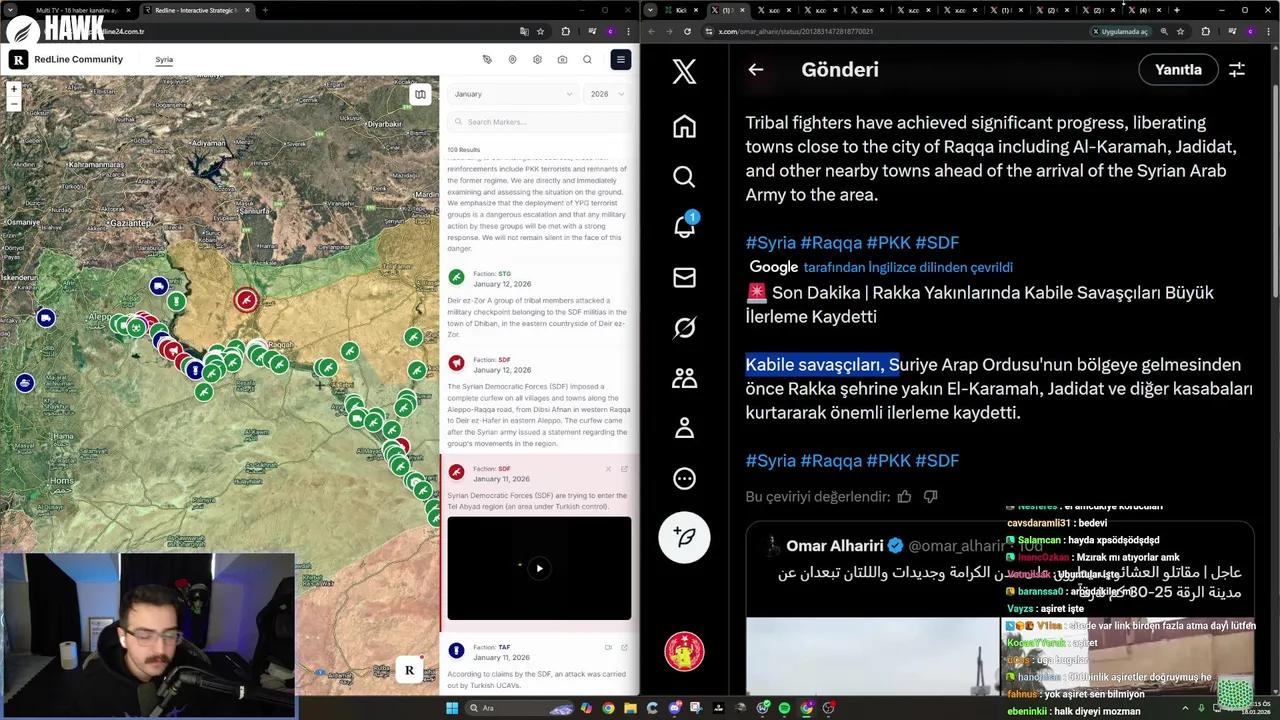
Task: Click the TAF January 11 entry text
Action: [x=536, y=679]
